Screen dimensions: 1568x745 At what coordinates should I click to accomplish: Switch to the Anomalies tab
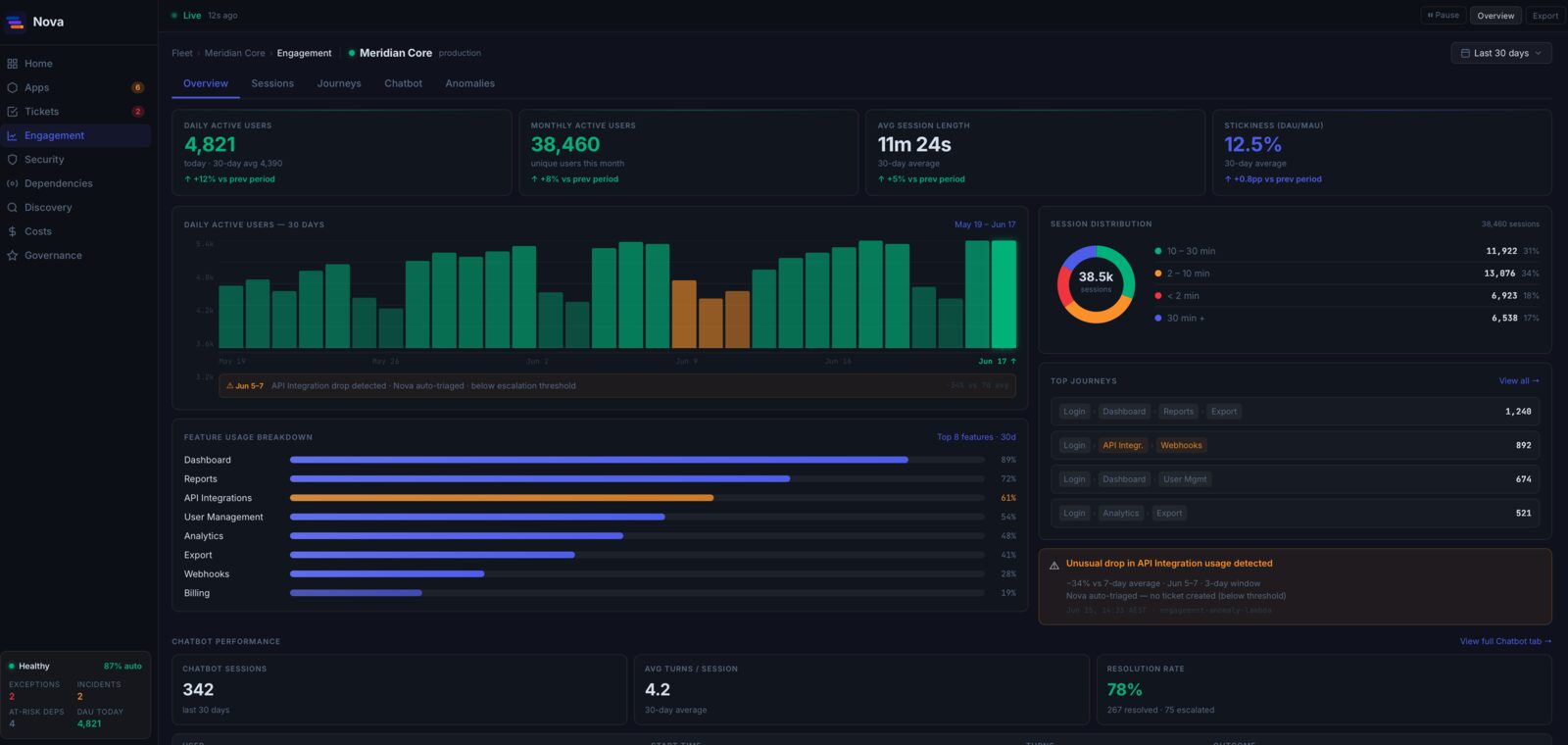469,84
